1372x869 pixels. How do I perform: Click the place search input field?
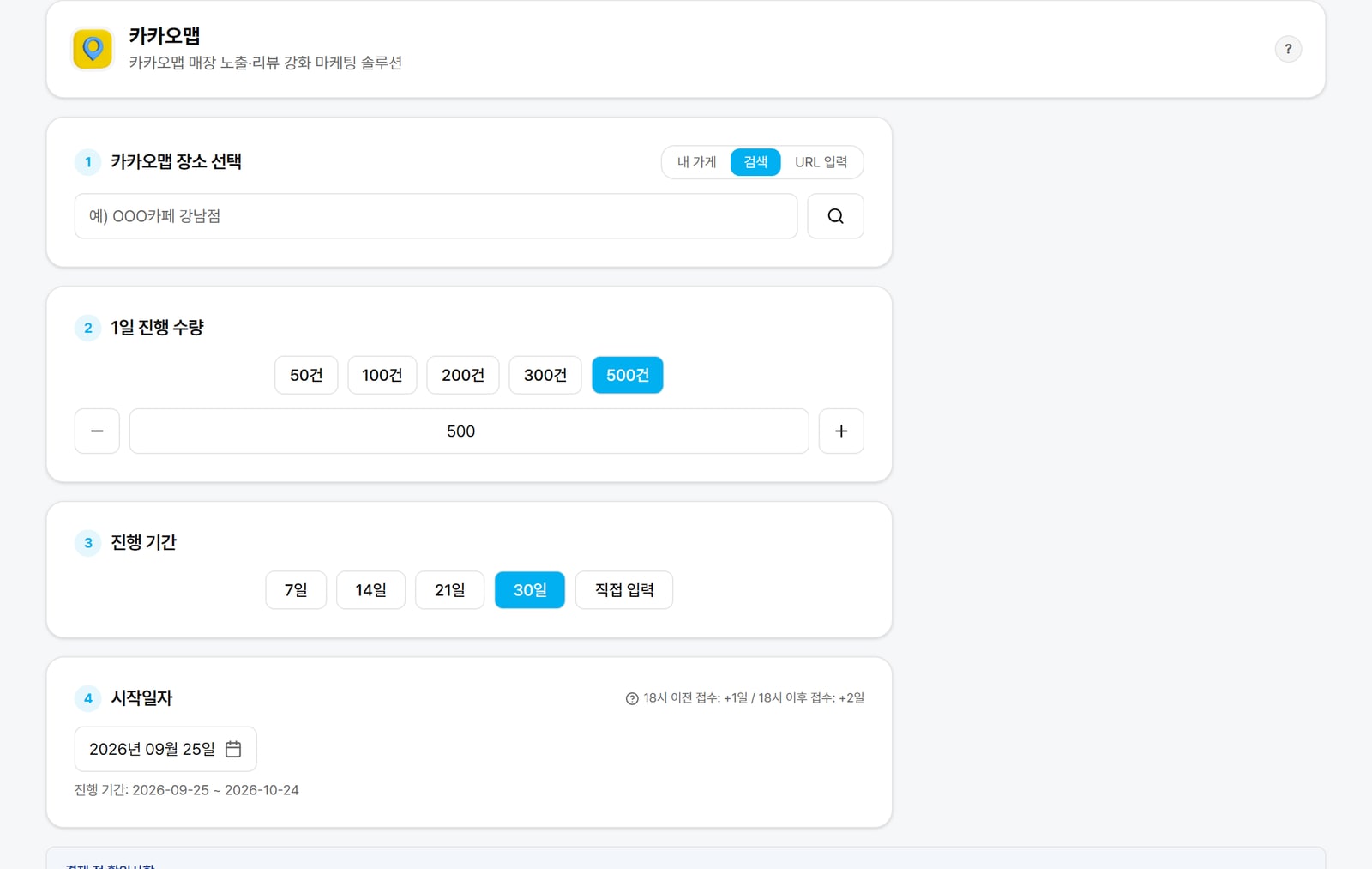[x=436, y=216]
